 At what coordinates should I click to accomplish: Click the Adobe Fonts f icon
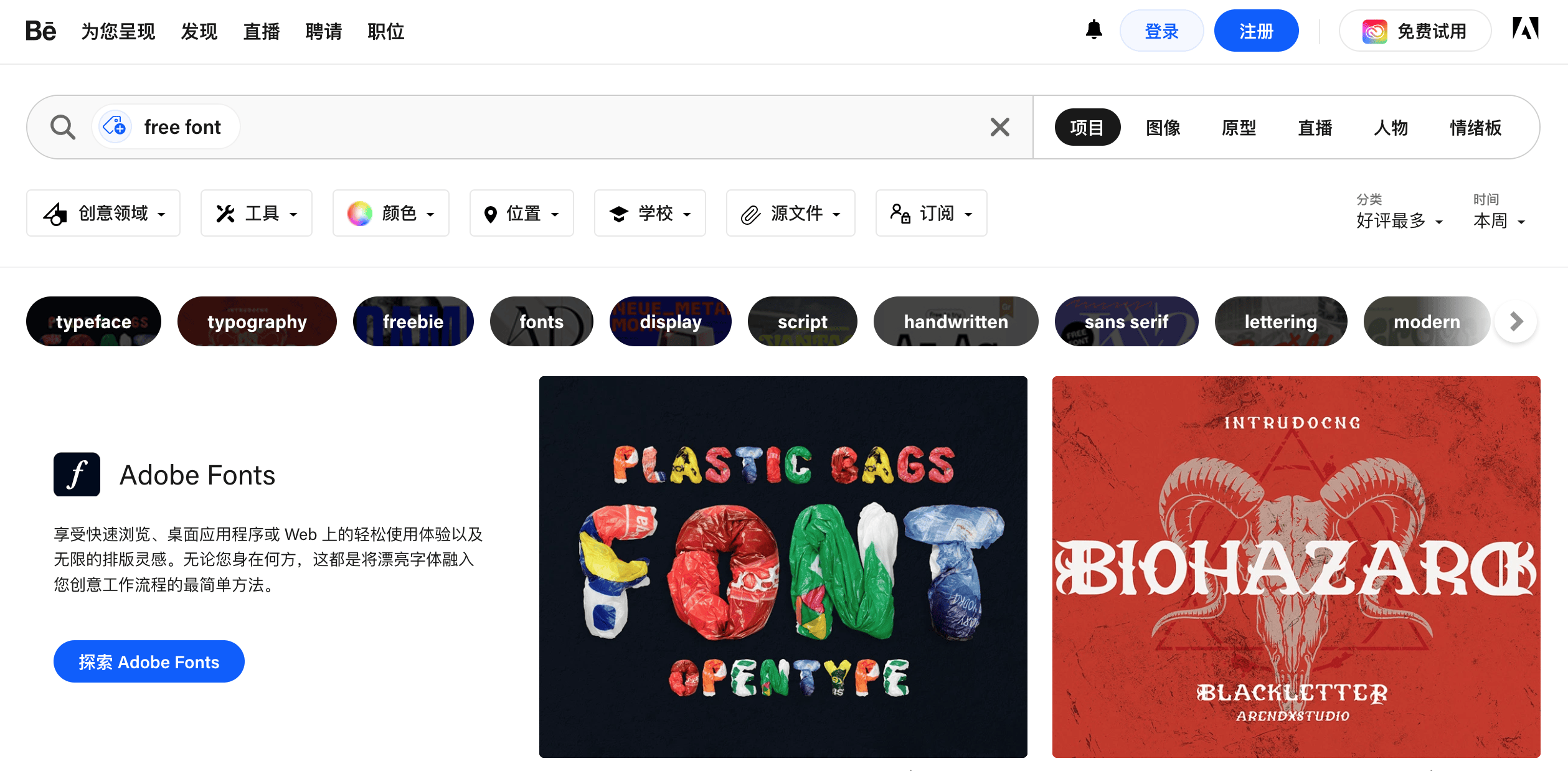click(77, 475)
